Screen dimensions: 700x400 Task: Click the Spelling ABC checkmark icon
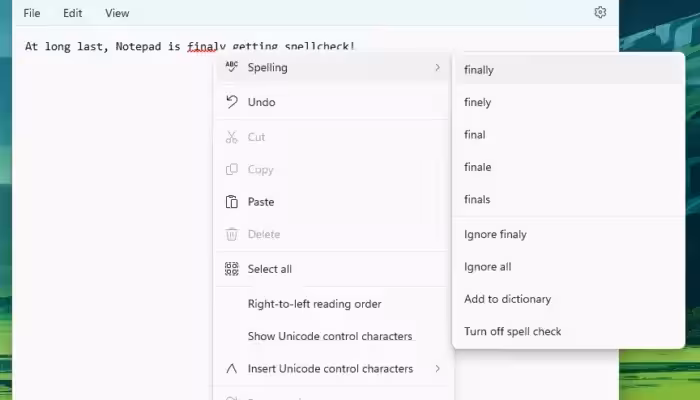[x=231, y=67]
